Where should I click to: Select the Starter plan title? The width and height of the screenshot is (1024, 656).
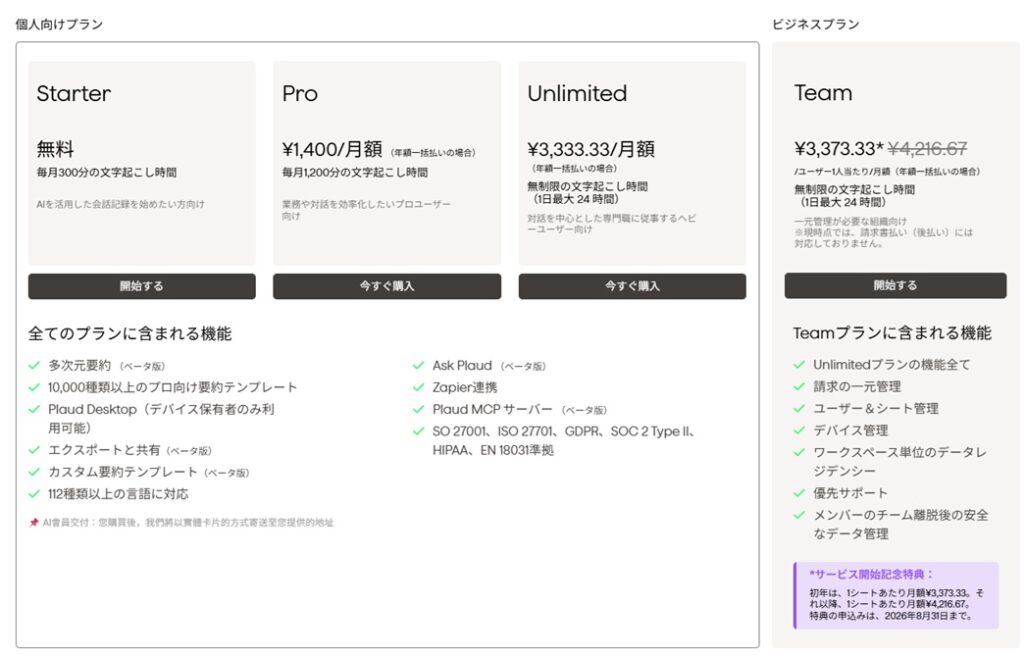74,93
